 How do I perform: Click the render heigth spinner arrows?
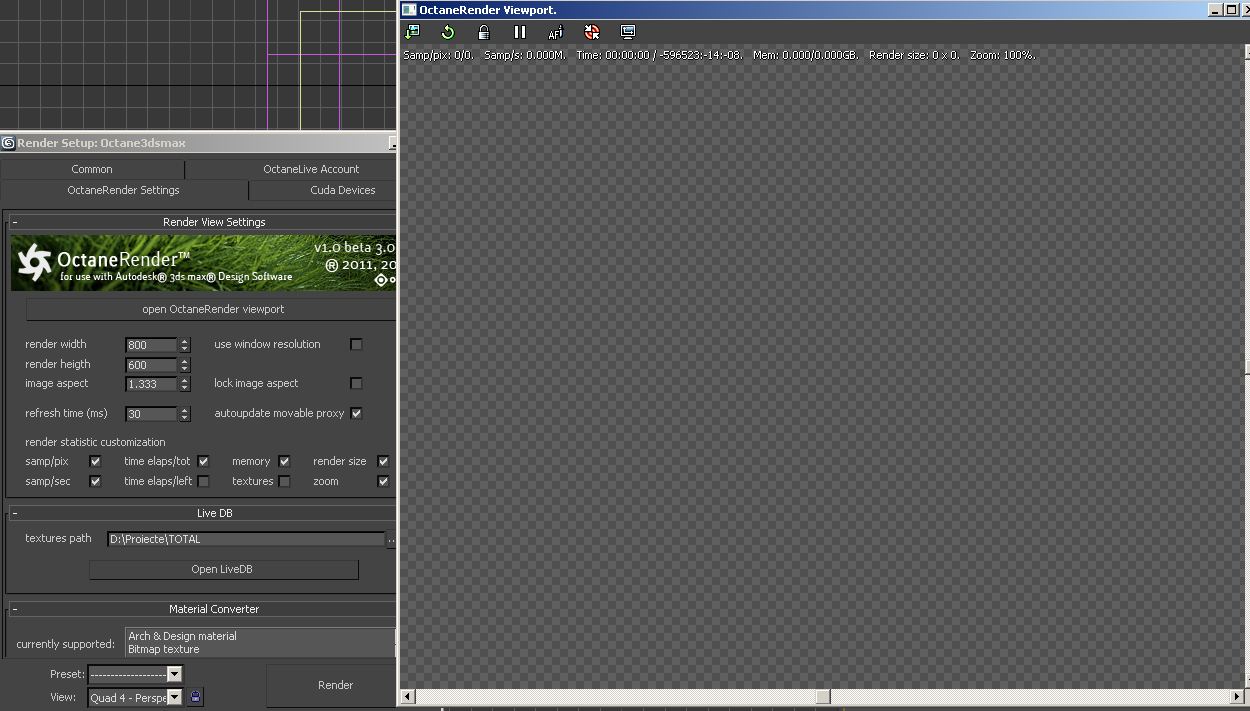point(184,365)
